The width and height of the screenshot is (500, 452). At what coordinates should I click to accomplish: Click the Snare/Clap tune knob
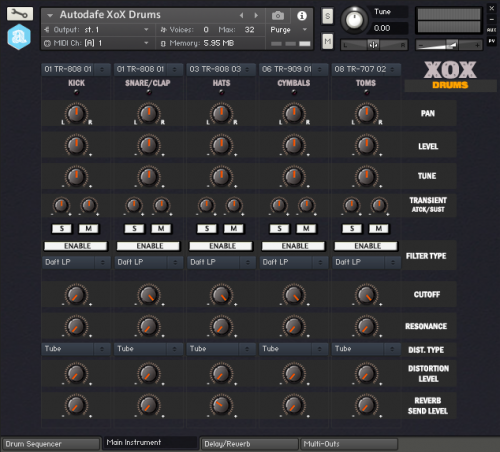point(149,176)
